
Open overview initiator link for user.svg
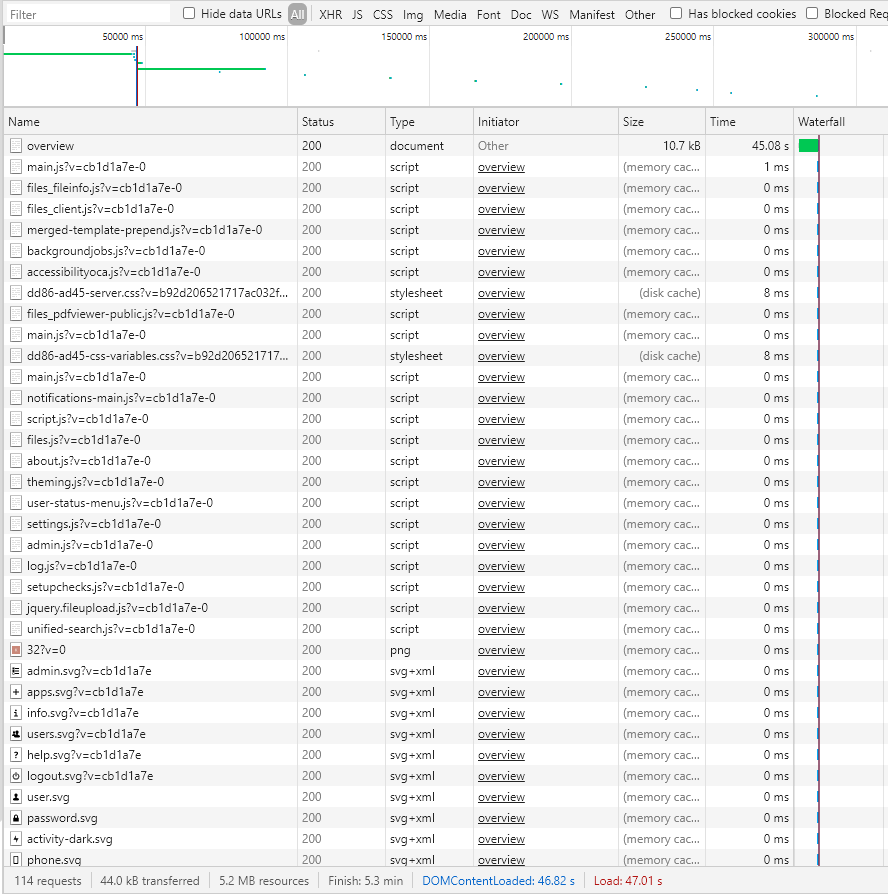coord(501,797)
